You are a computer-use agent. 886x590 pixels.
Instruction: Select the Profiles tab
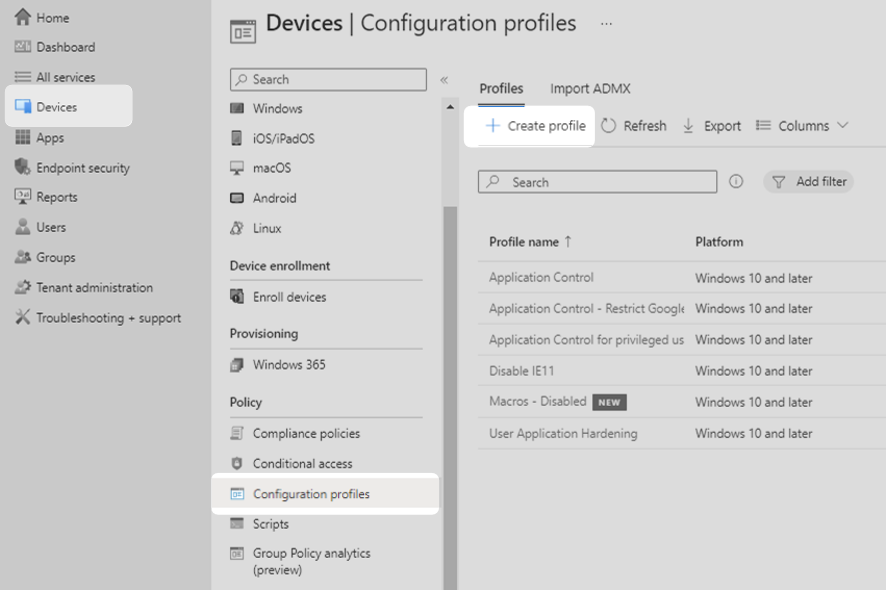[501, 88]
